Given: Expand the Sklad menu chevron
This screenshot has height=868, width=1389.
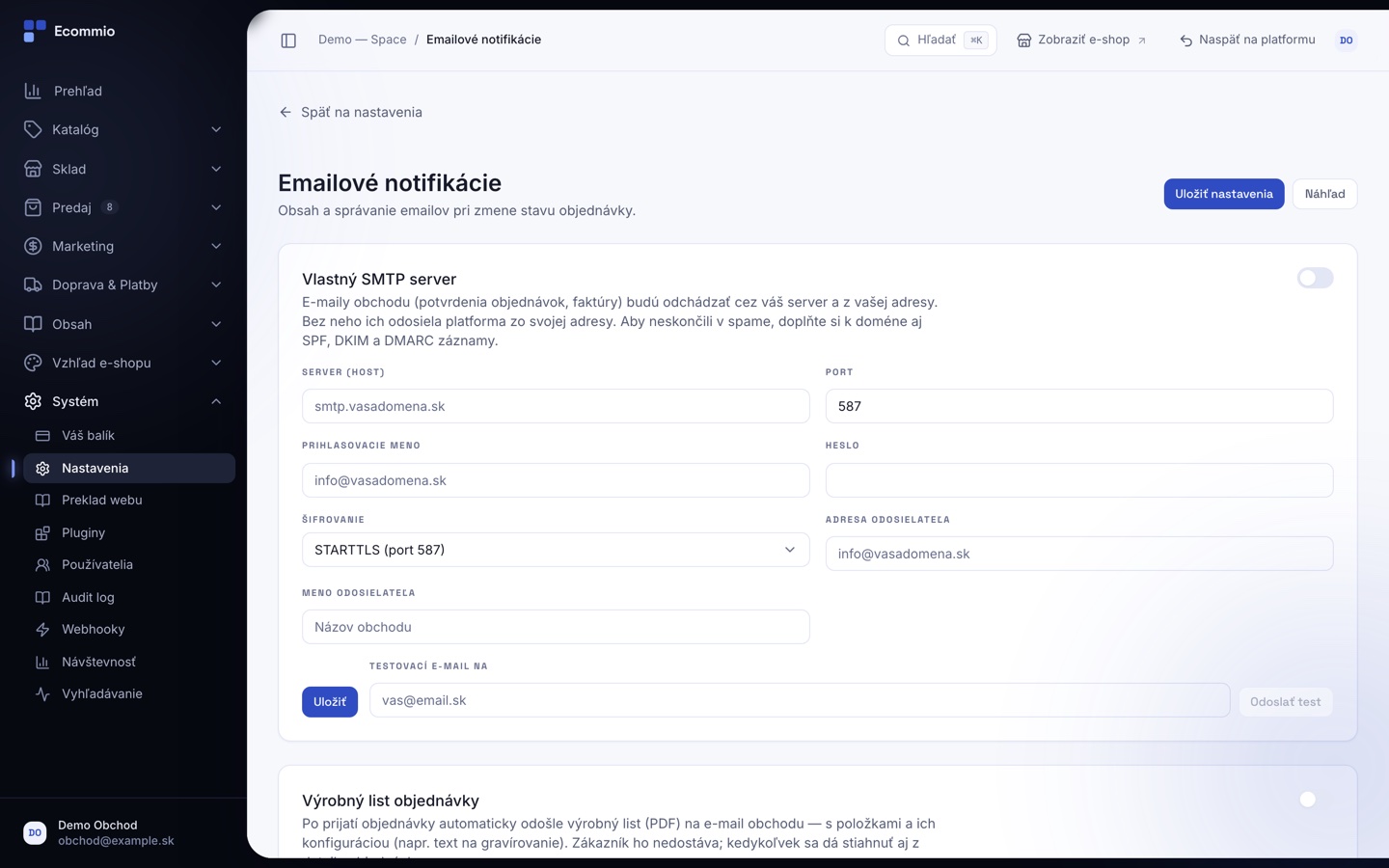Looking at the screenshot, I should [x=216, y=169].
